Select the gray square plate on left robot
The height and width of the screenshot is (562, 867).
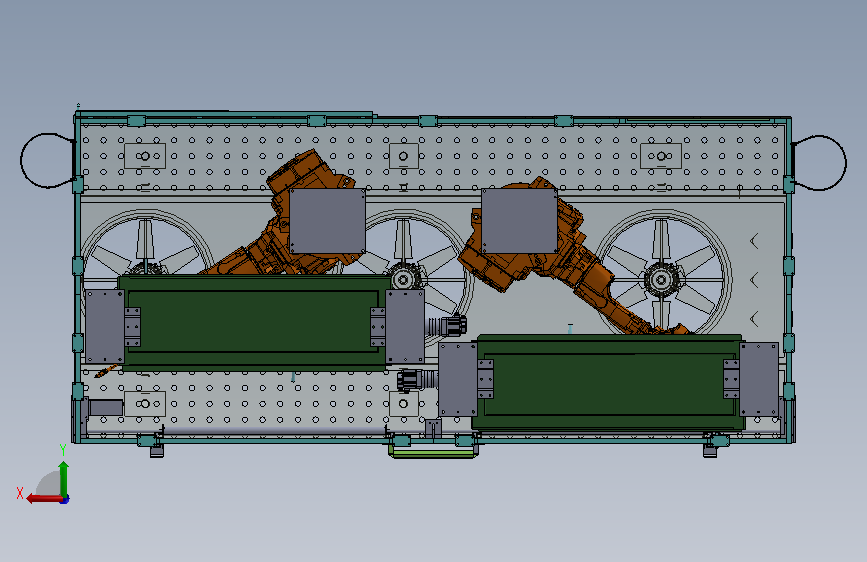click(327, 221)
